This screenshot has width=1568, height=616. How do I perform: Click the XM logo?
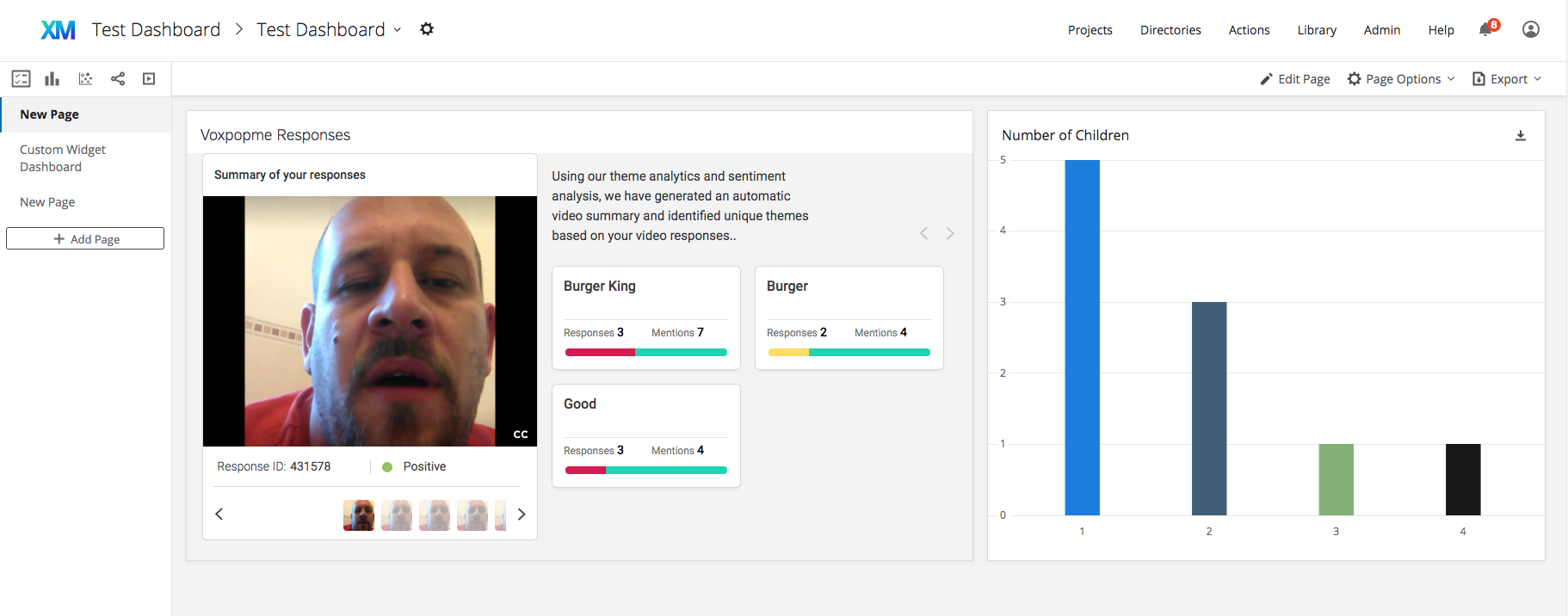pyautogui.click(x=58, y=30)
